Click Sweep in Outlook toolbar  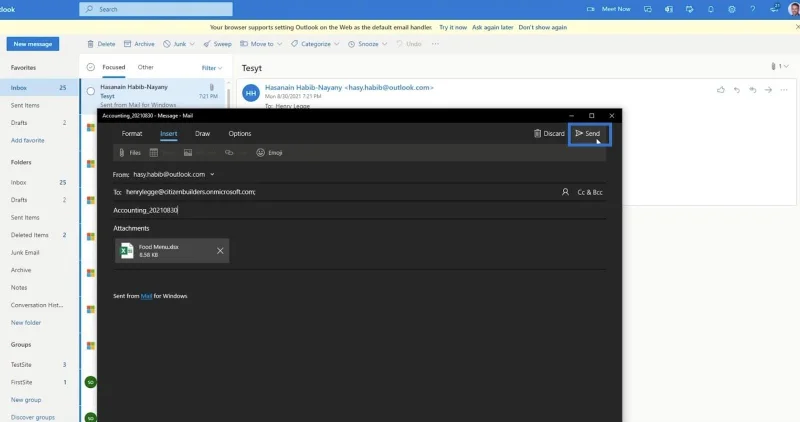tap(217, 44)
